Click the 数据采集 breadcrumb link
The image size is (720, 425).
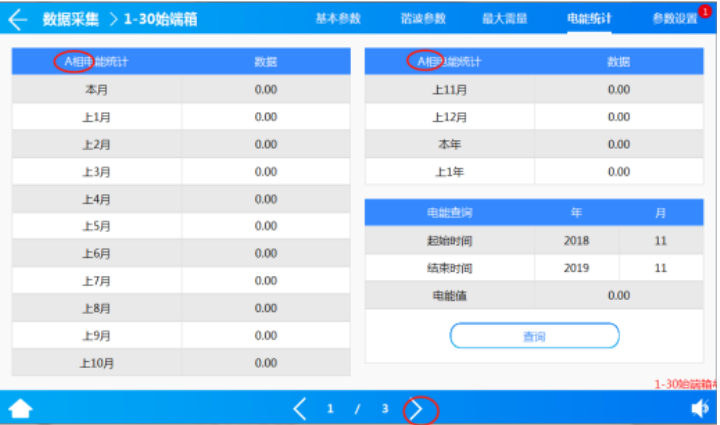point(71,19)
